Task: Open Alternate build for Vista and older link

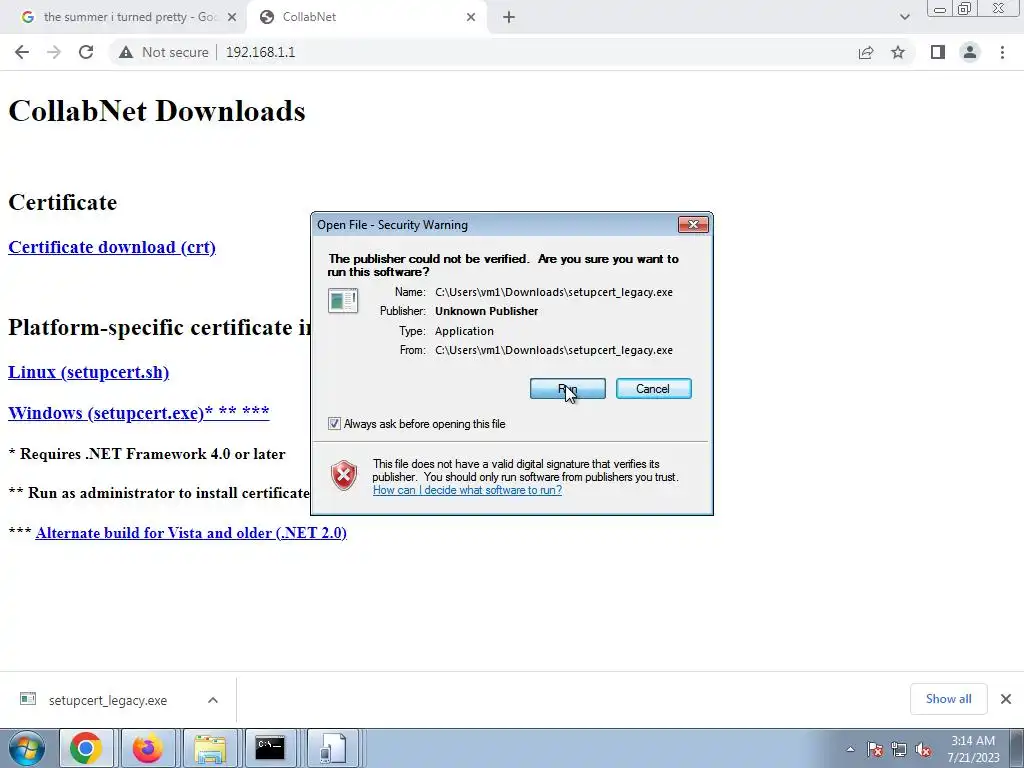Action: (x=191, y=533)
